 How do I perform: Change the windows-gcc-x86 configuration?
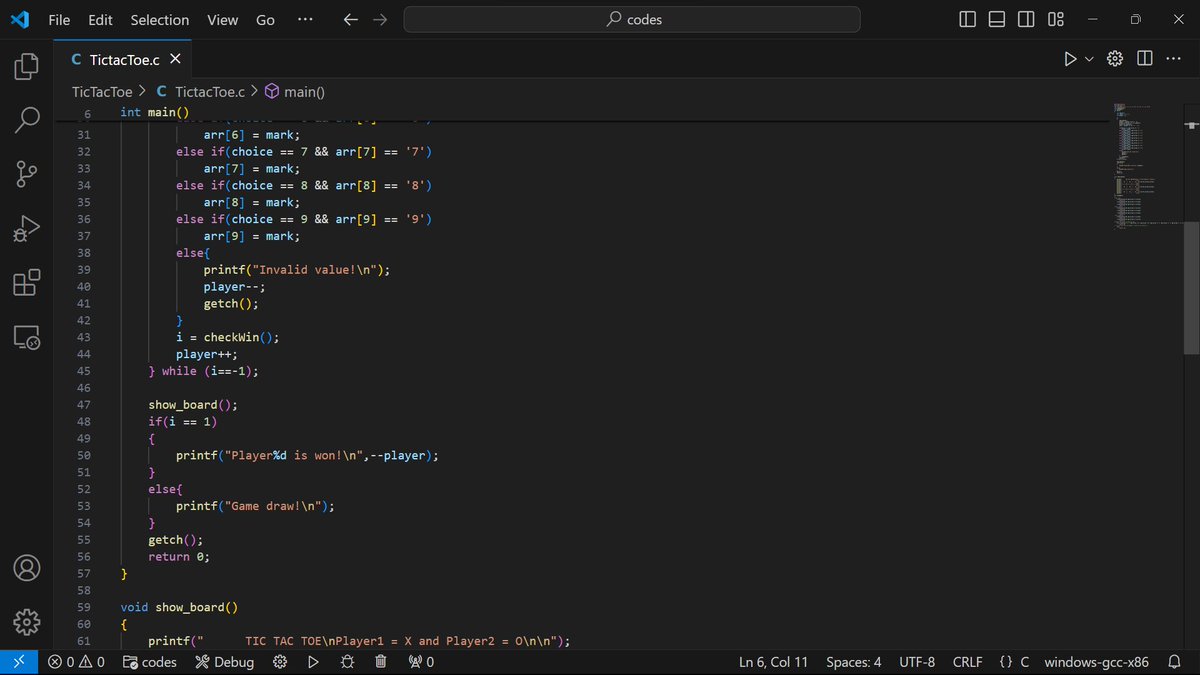1096,662
